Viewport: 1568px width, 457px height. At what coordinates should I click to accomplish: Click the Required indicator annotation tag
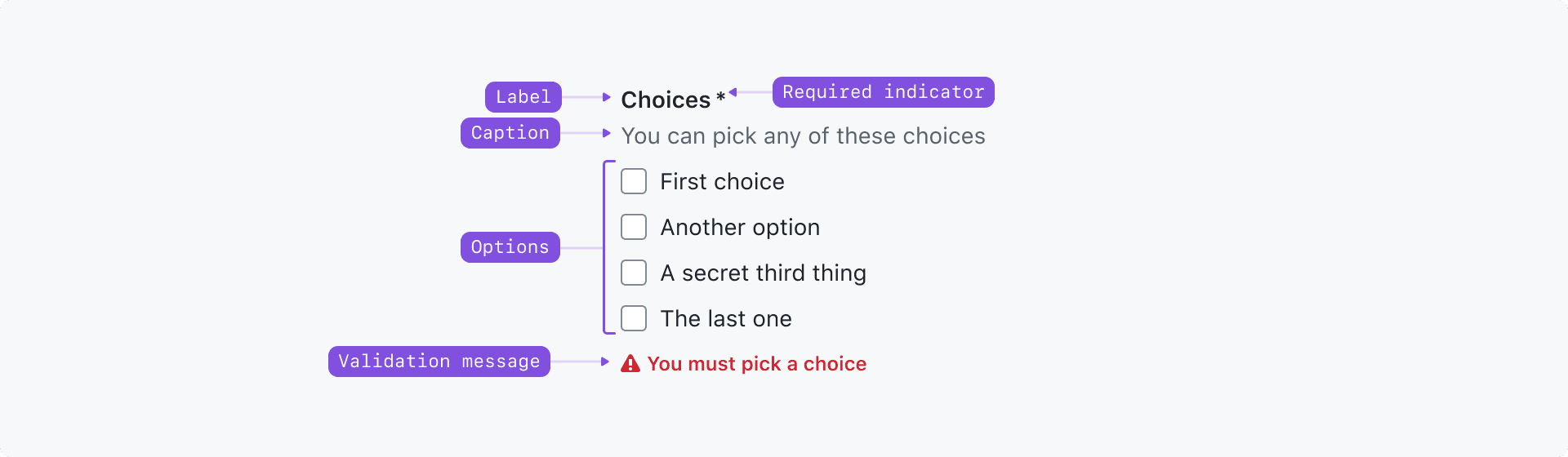(x=883, y=92)
